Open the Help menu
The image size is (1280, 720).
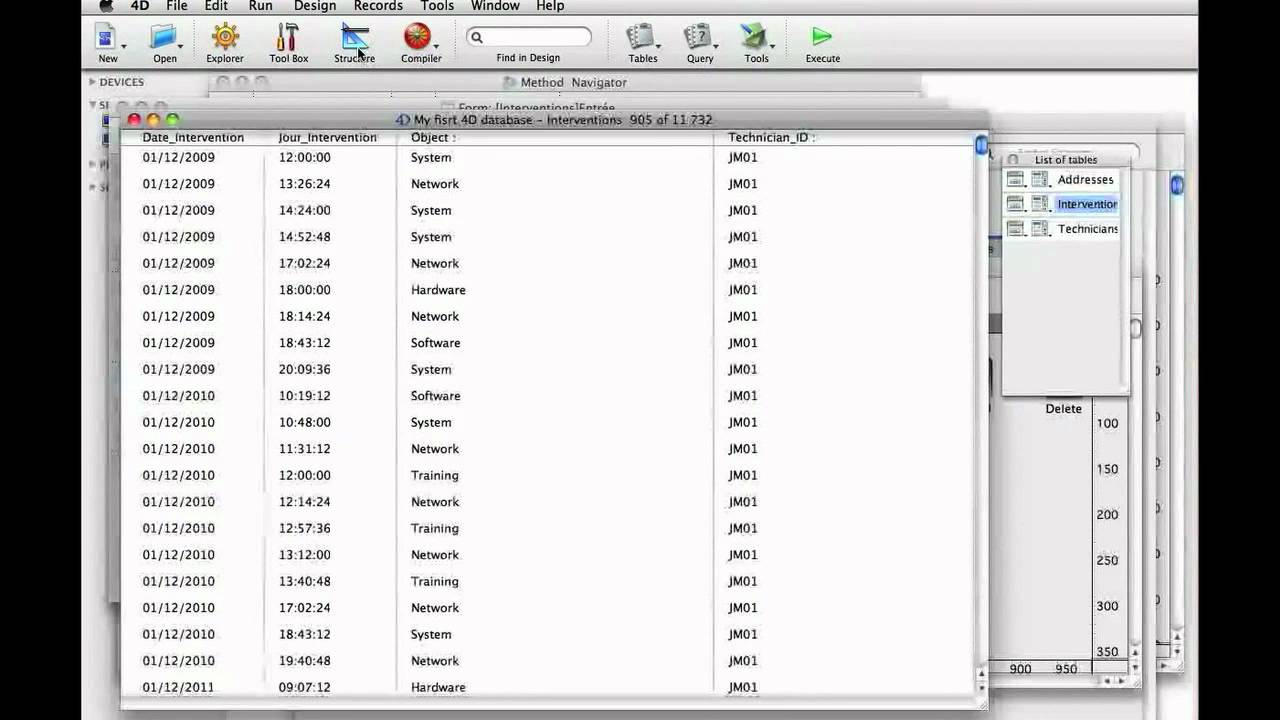pyautogui.click(x=550, y=6)
